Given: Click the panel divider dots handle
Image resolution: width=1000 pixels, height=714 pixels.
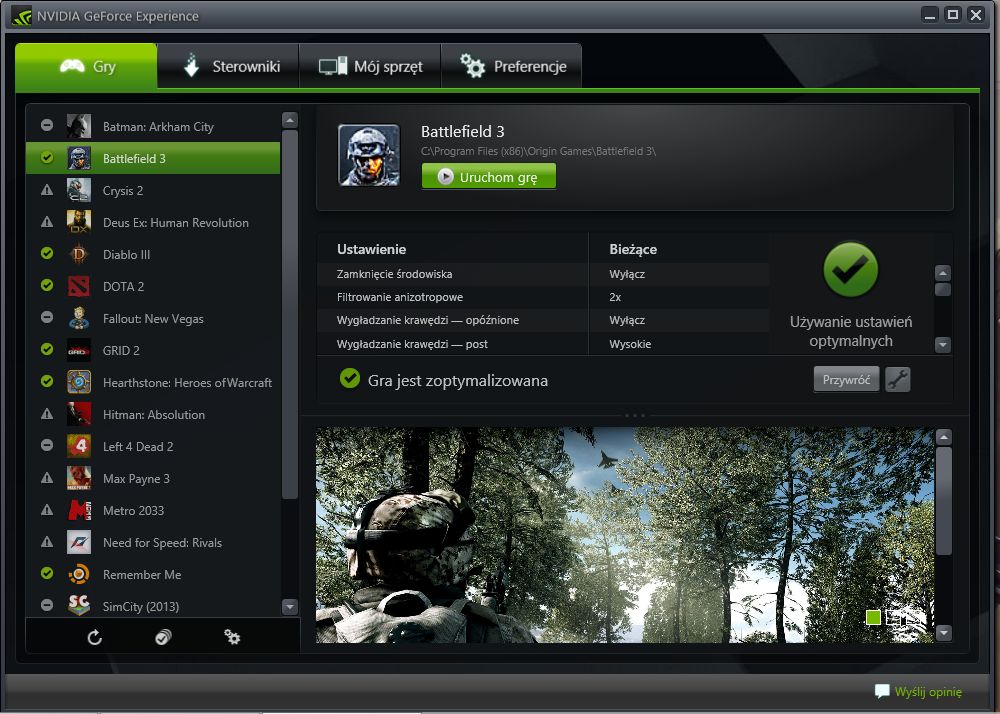Looking at the screenshot, I should pos(635,415).
